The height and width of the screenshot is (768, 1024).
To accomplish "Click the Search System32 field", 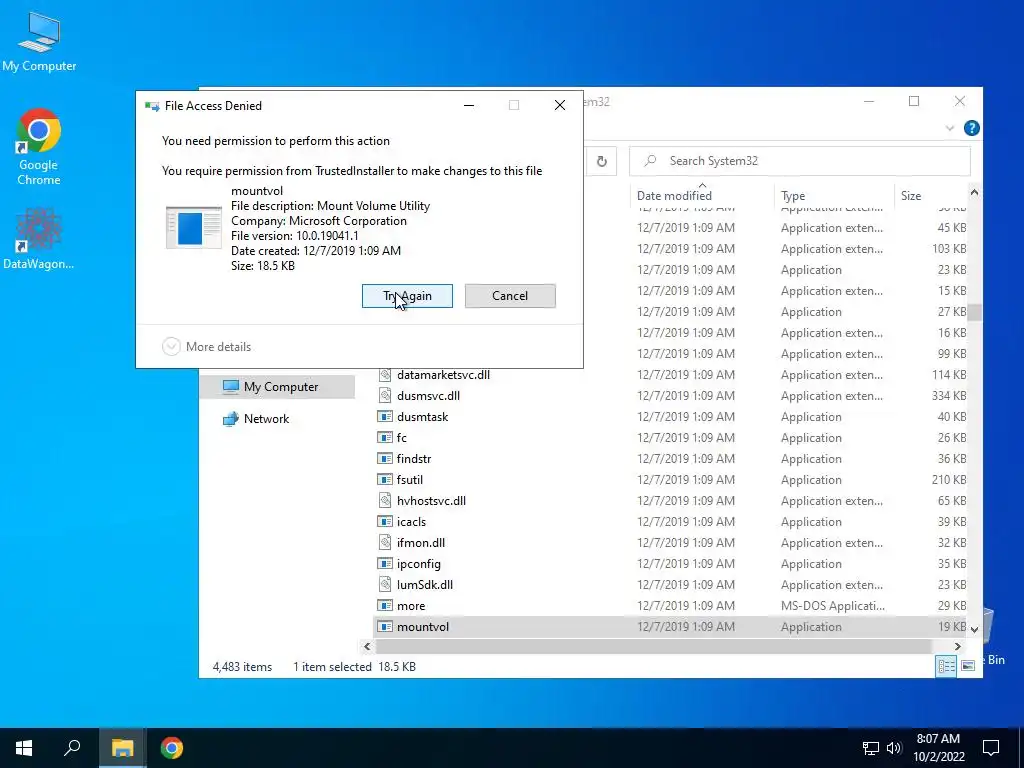I will point(799,161).
